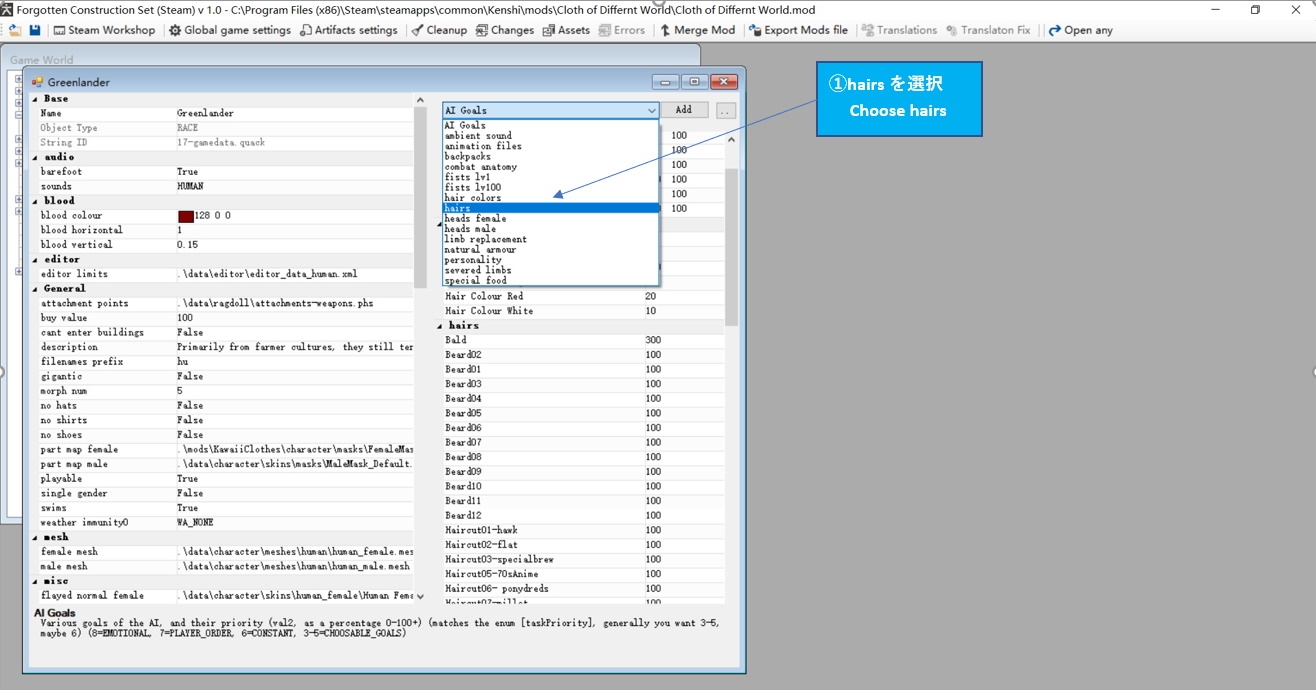Open the Steam Workshop tool
Image resolution: width=1316 pixels, height=690 pixels.
click(x=104, y=30)
